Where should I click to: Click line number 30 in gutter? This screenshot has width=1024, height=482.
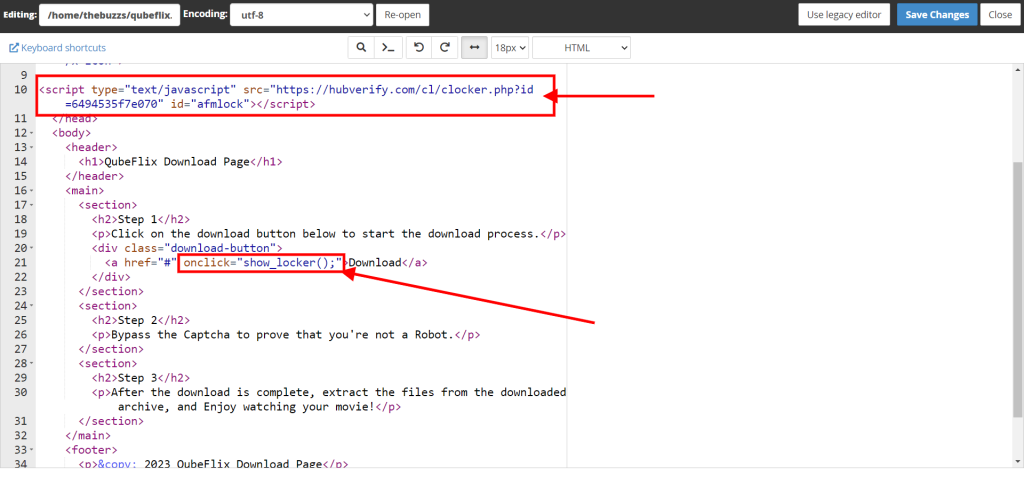click(x=20, y=392)
